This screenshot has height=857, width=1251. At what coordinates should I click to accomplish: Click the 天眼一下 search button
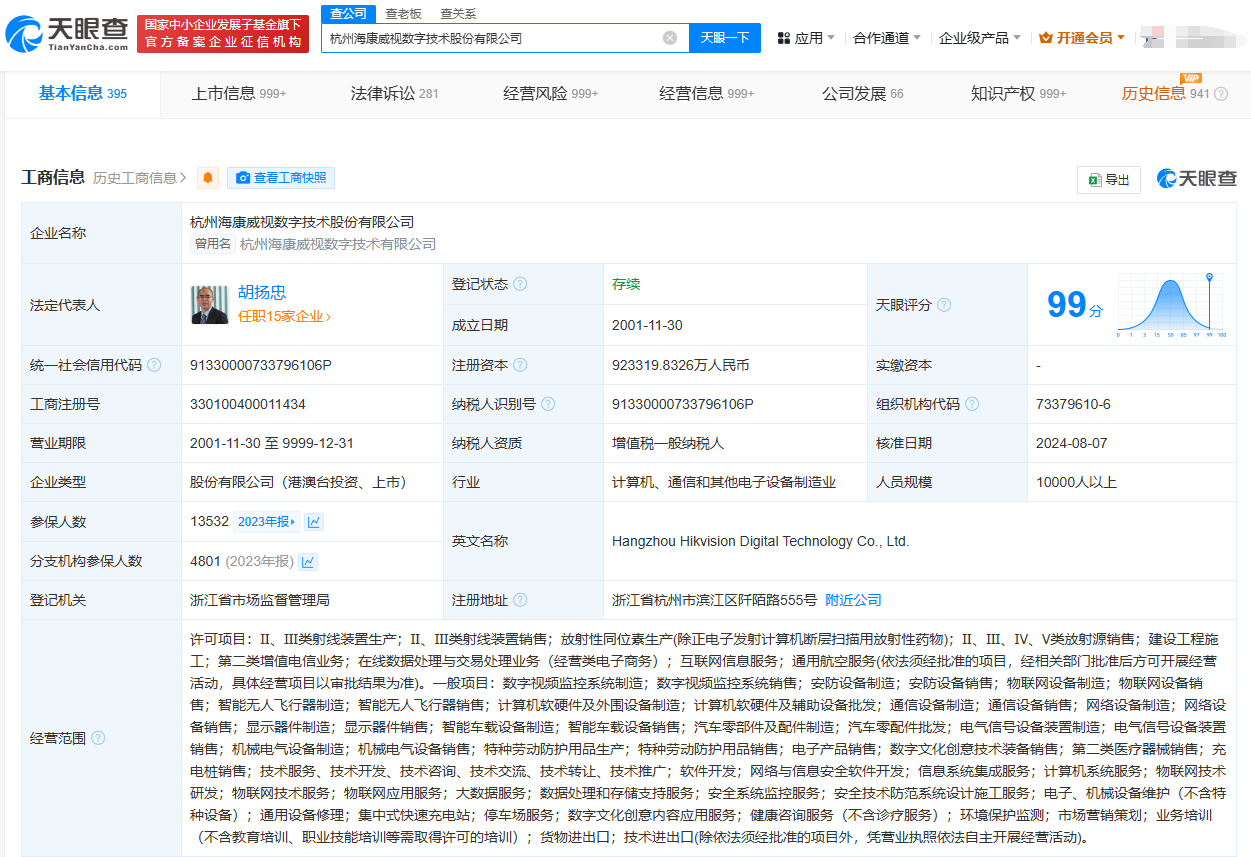pos(724,38)
